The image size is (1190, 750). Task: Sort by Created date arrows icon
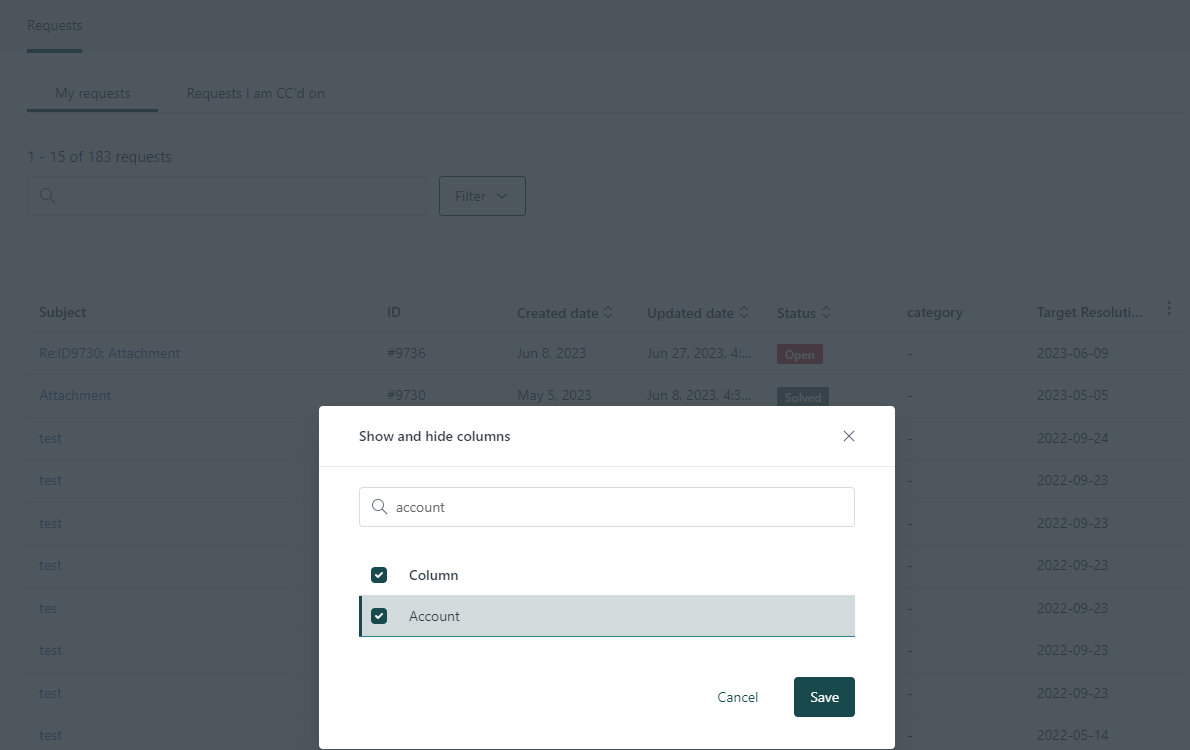608,313
